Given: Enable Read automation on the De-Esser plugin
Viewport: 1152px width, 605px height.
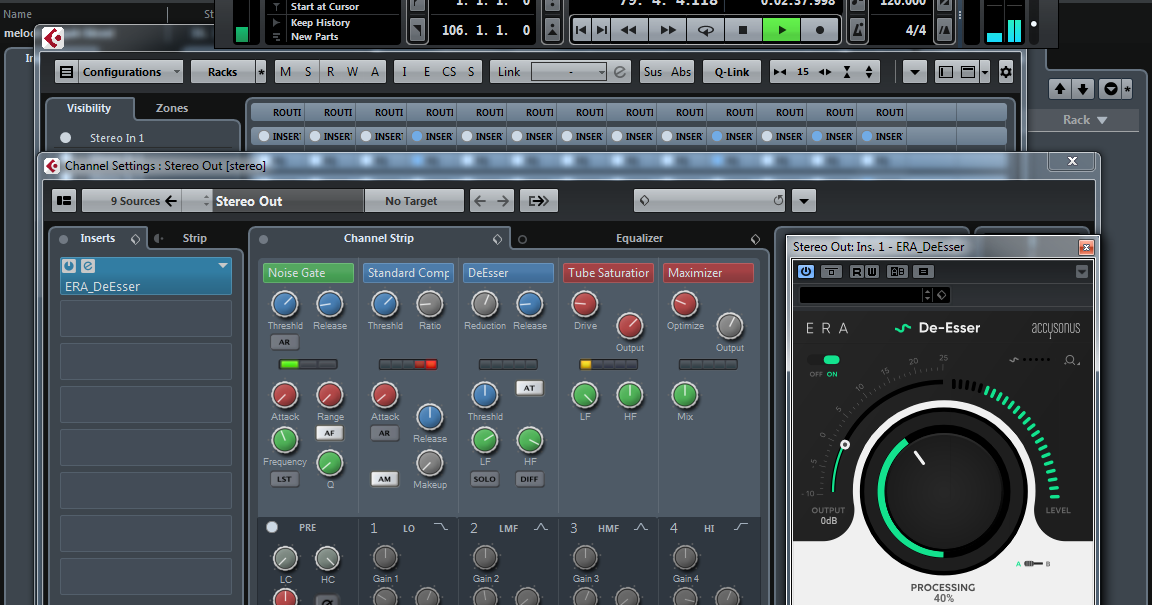Looking at the screenshot, I should tap(857, 271).
